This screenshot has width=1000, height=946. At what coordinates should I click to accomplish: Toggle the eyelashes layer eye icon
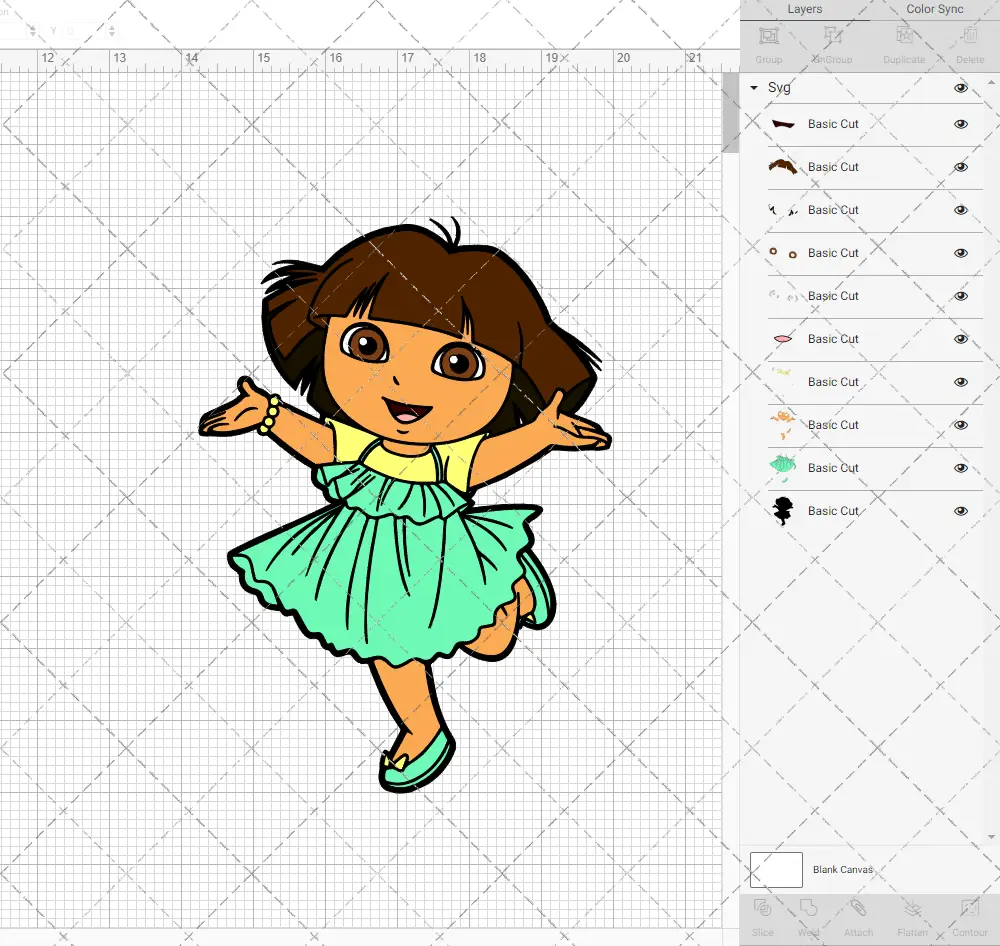point(960,210)
